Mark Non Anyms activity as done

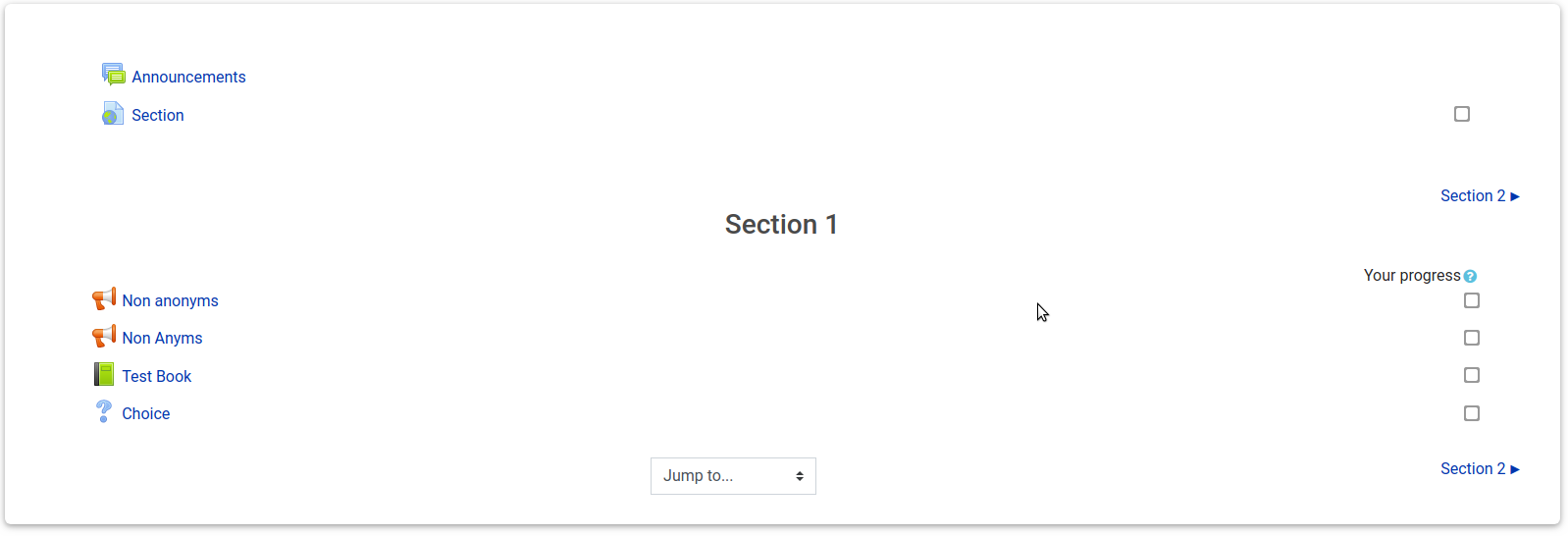1472,338
